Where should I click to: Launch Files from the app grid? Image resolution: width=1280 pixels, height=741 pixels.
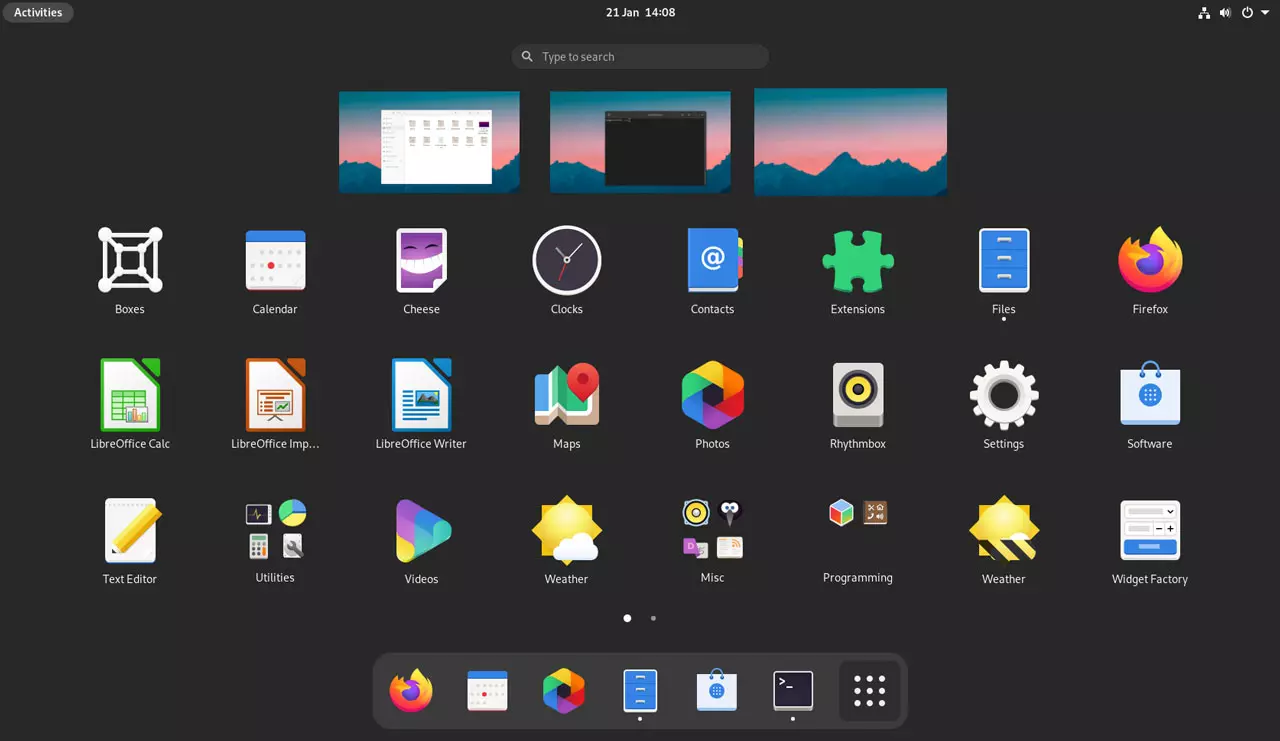(1004, 261)
